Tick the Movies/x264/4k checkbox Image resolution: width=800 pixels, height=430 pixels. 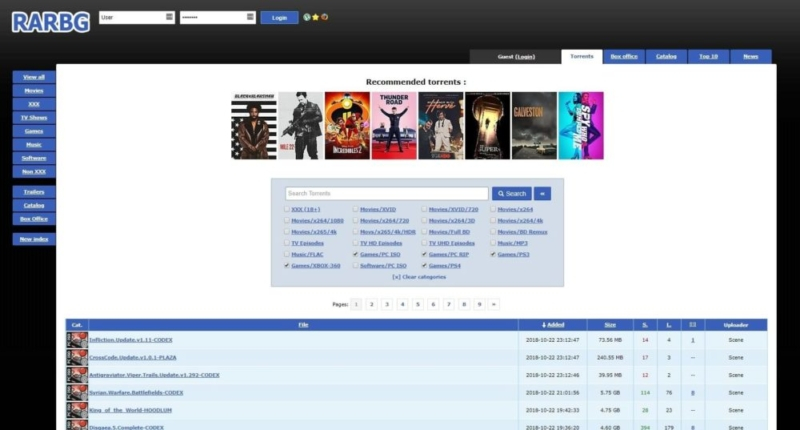493,220
